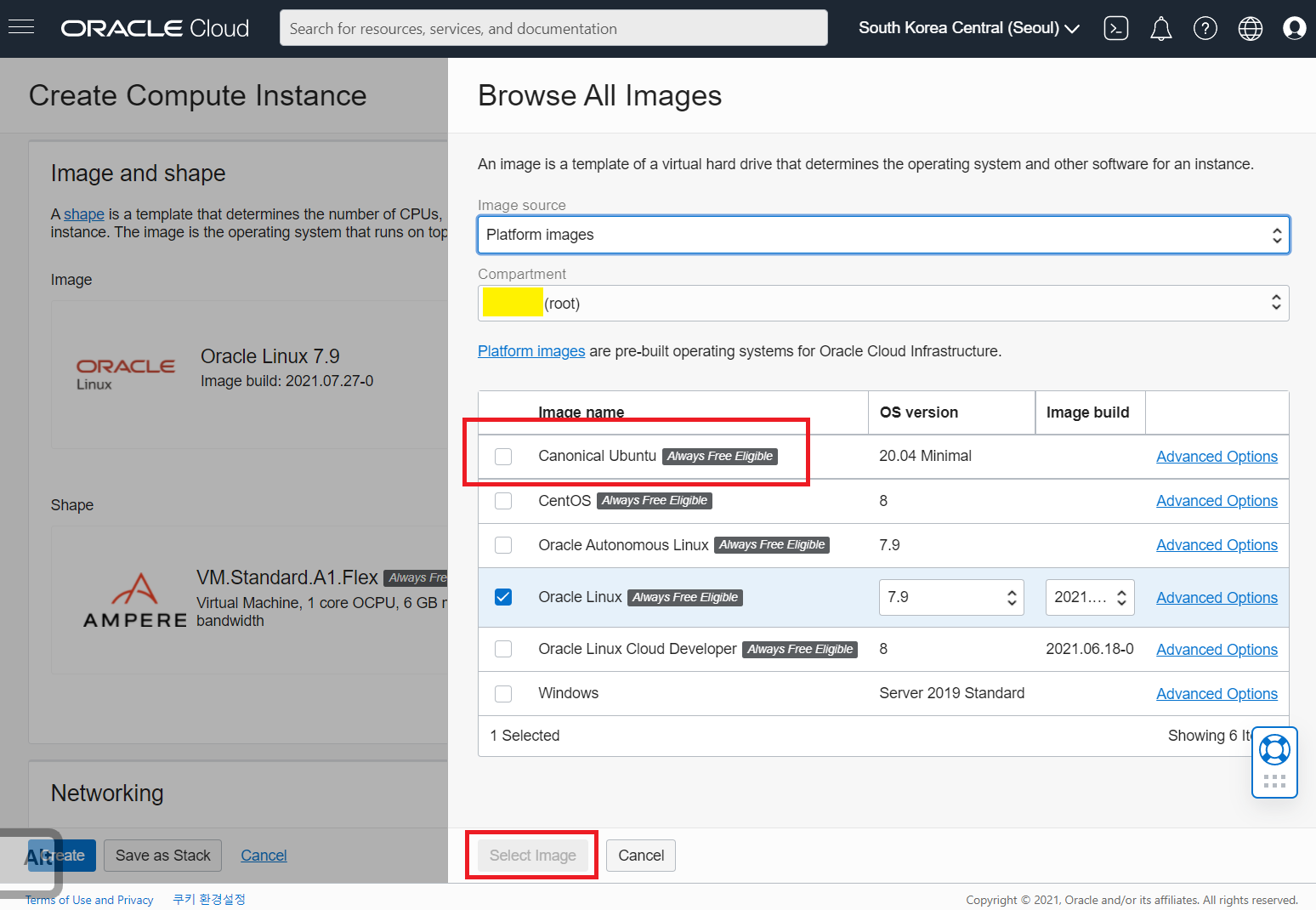Image resolution: width=1316 pixels, height=910 pixels.
Task: Click the Oracle Autonomous Linux name
Action: click(623, 545)
